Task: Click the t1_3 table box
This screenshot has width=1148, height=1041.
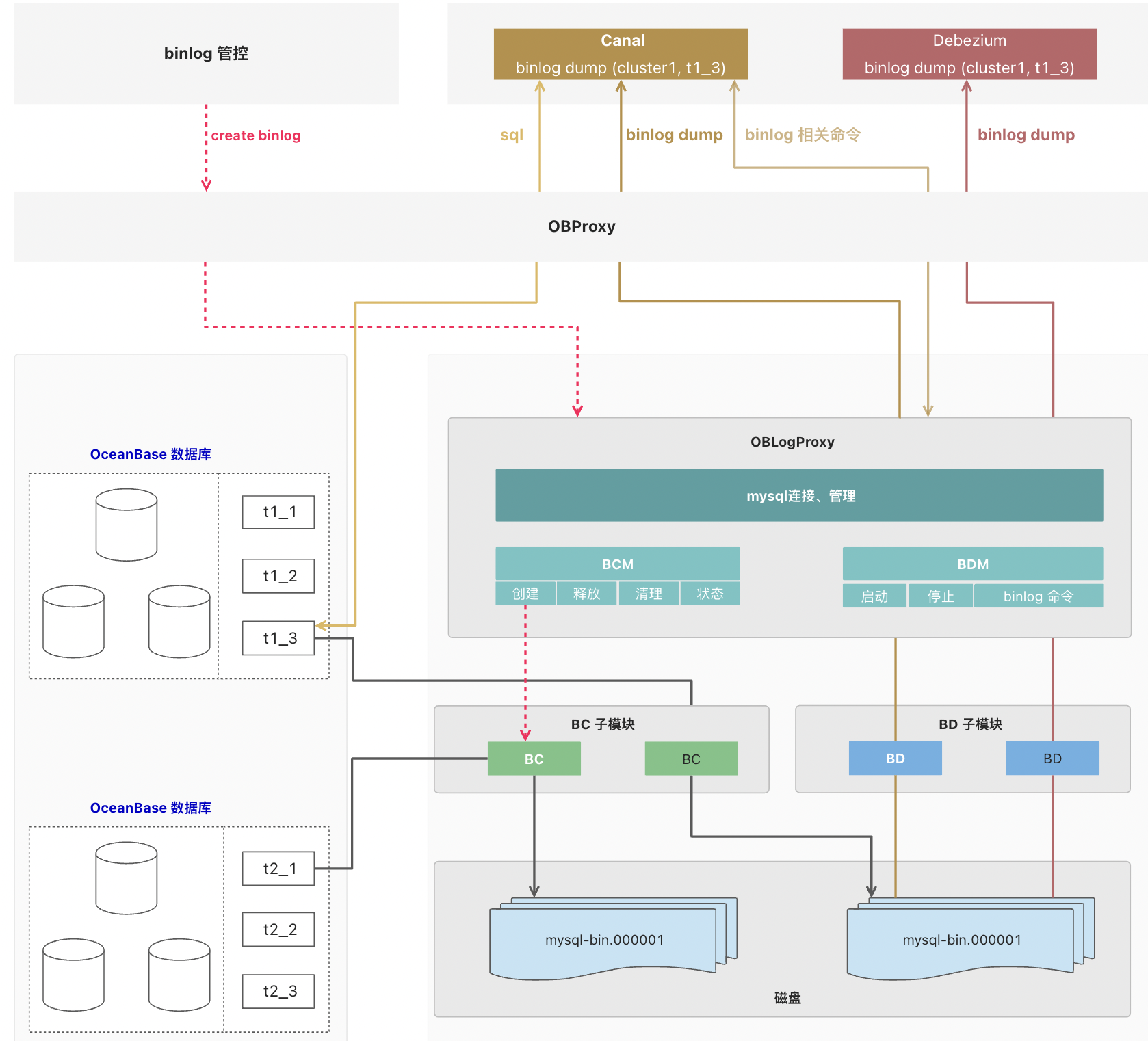Action: click(x=277, y=637)
